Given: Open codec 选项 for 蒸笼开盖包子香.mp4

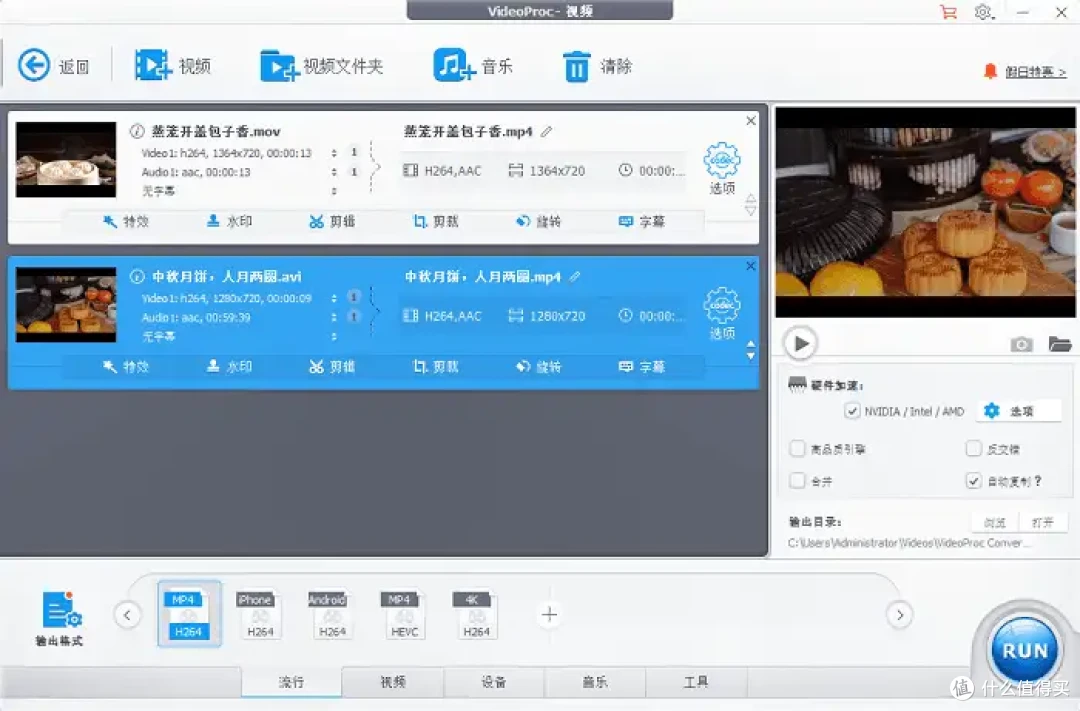Looking at the screenshot, I should pyautogui.click(x=722, y=169).
